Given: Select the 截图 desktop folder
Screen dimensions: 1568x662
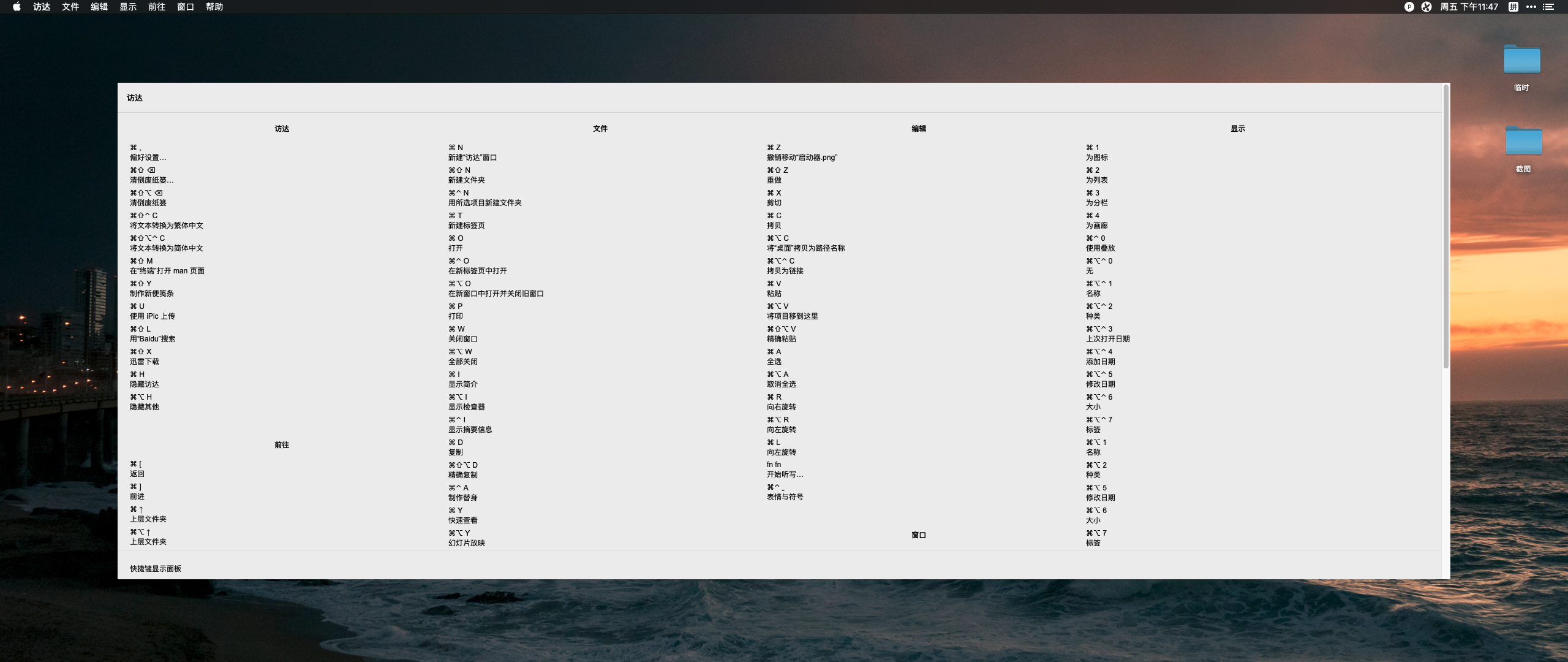Looking at the screenshot, I should click(1523, 142).
